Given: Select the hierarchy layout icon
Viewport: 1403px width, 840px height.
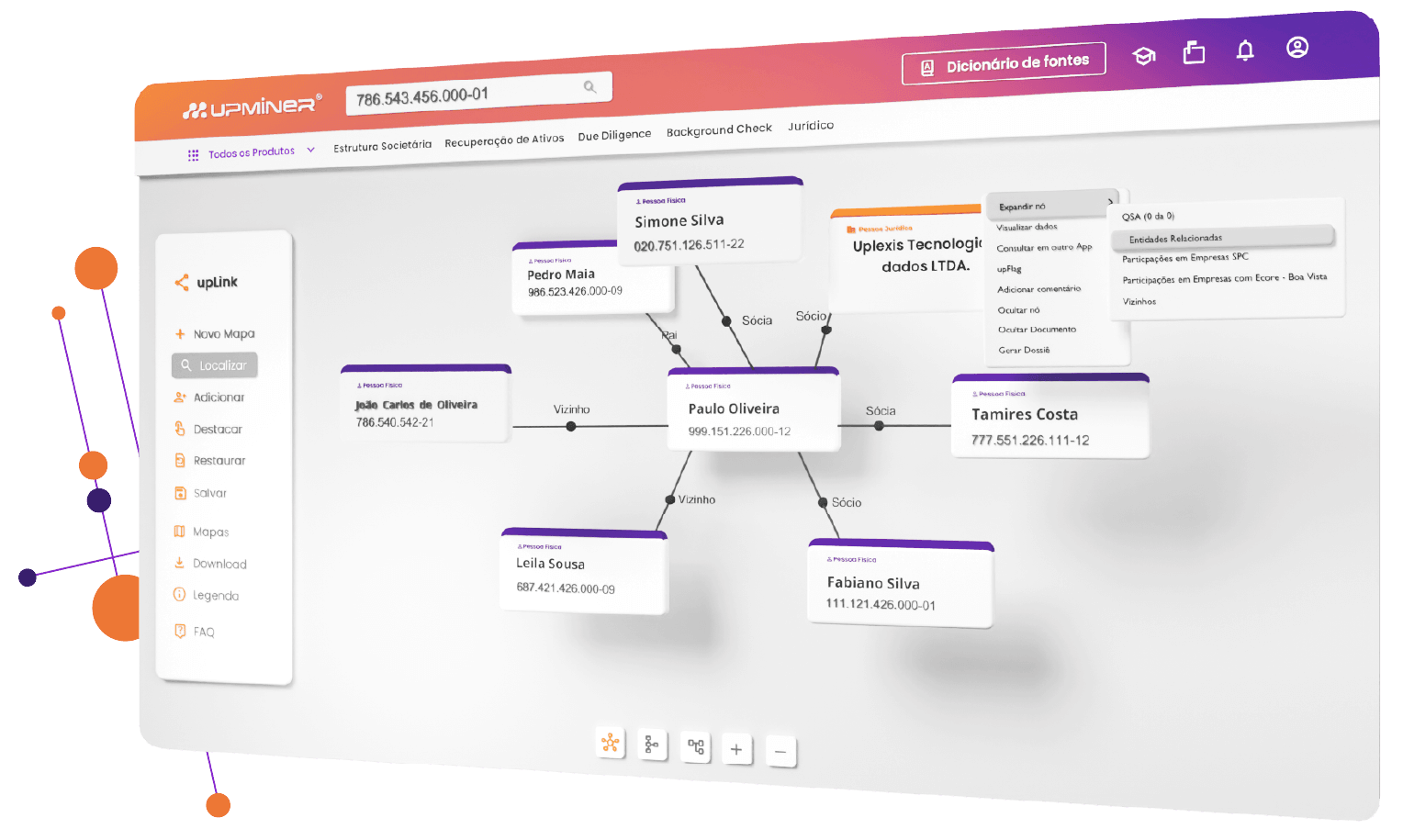Looking at the screenshot, I should 696,747.
